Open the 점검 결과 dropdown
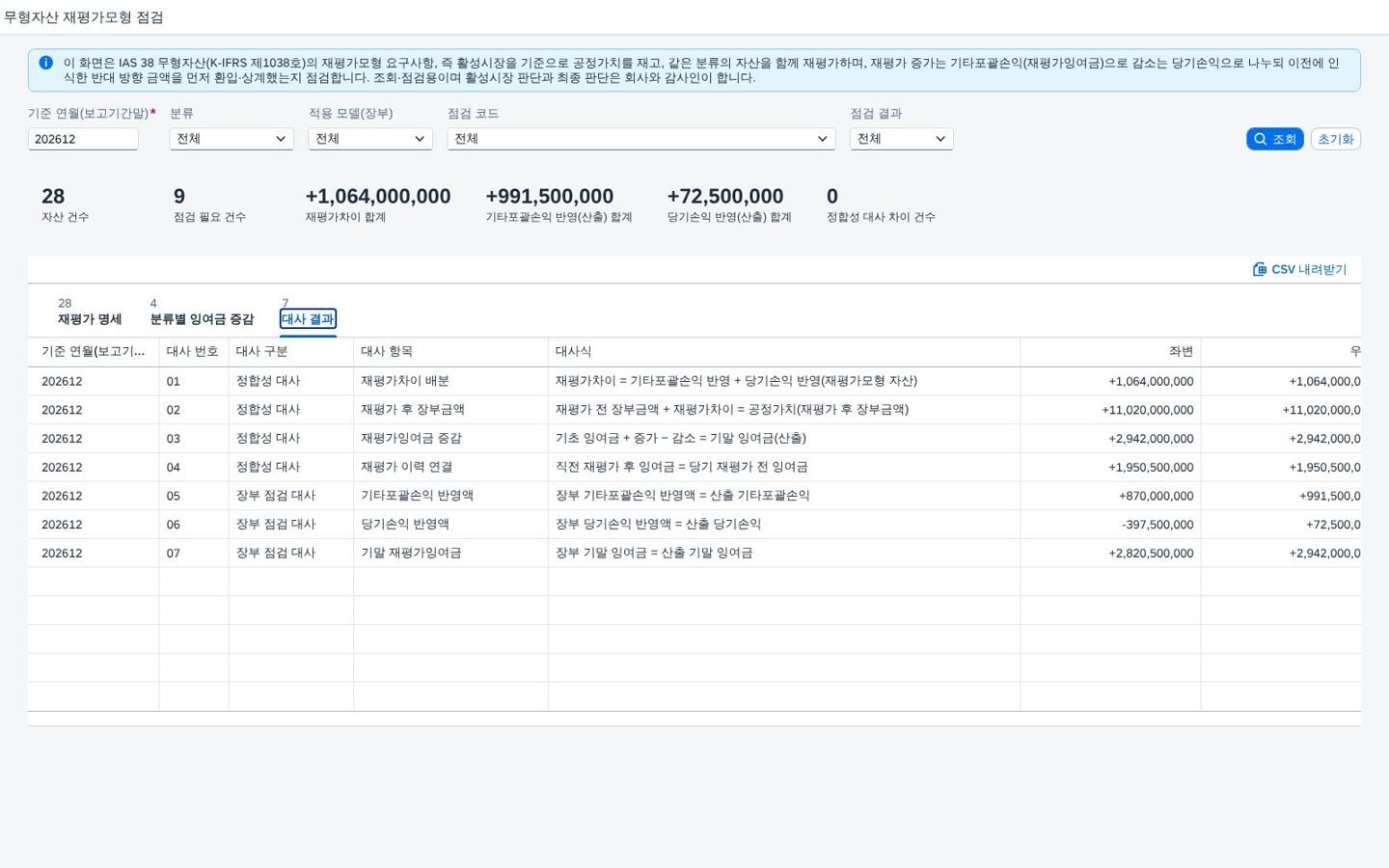 click(x=901, y=139)
